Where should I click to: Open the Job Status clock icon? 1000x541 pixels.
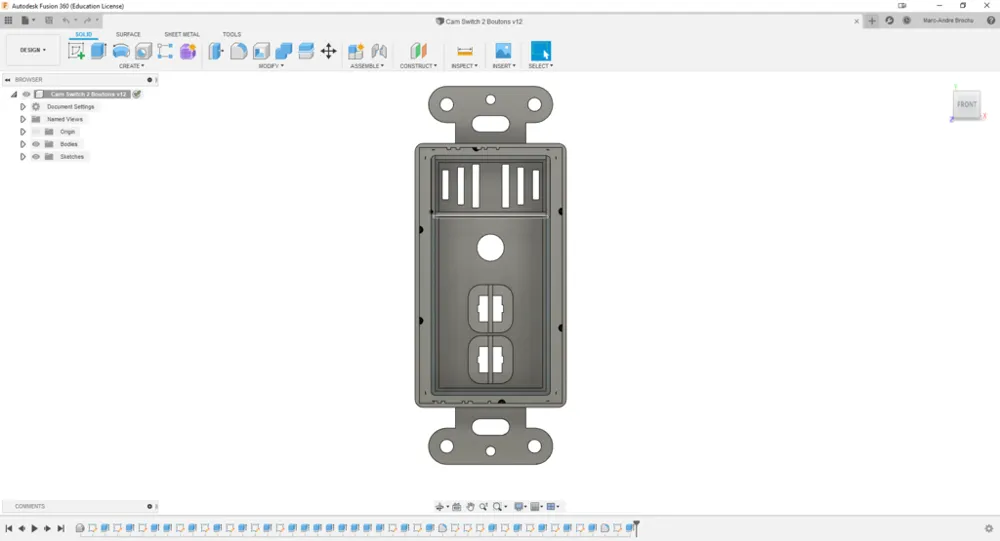click(906, 20)
